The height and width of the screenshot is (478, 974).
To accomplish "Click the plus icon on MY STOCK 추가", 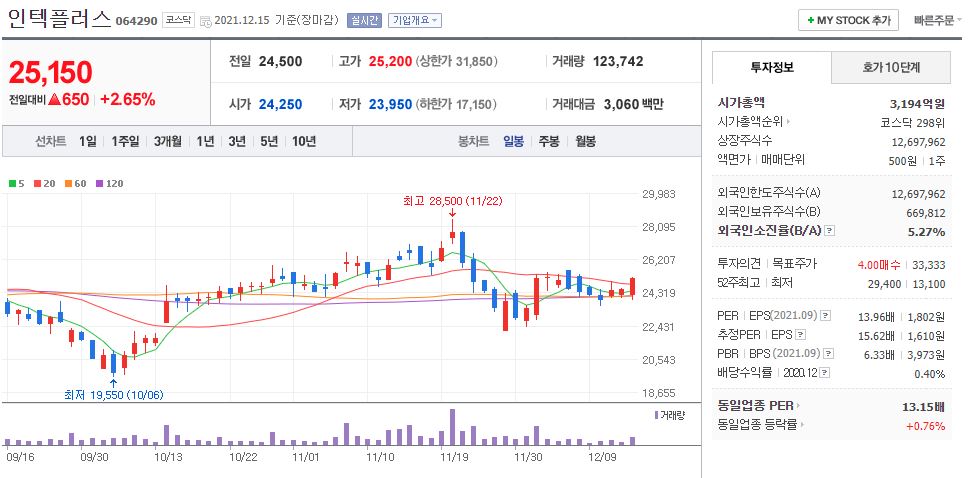I will (x=811, y=20).
